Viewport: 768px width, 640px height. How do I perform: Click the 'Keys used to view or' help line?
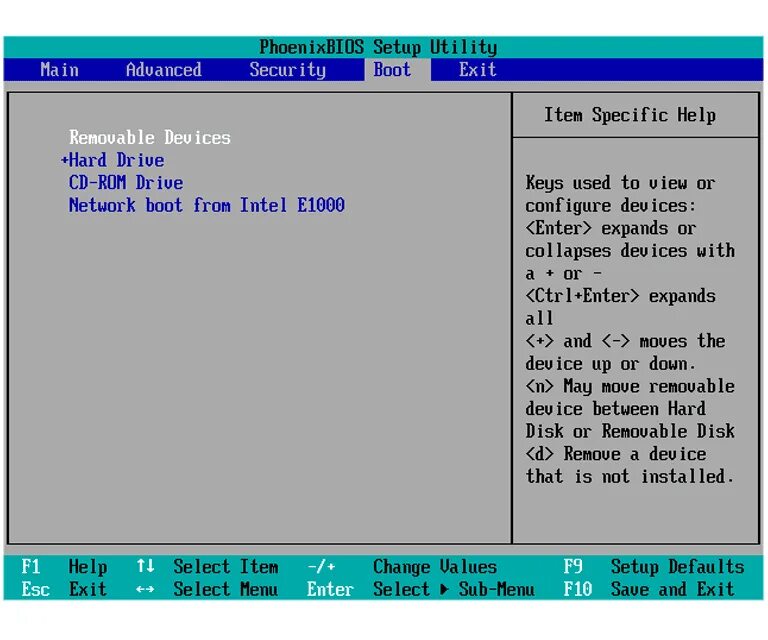tap(621, 183)
